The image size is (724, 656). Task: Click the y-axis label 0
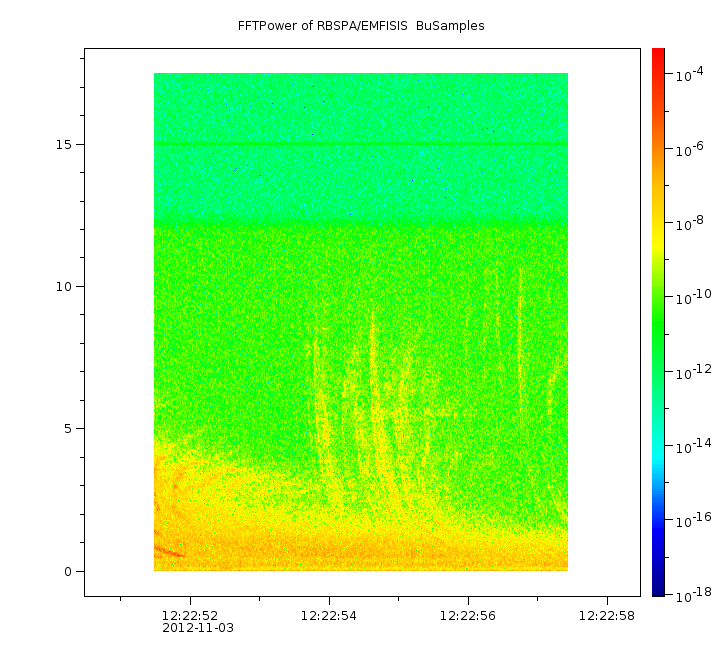tap(68, 572)
